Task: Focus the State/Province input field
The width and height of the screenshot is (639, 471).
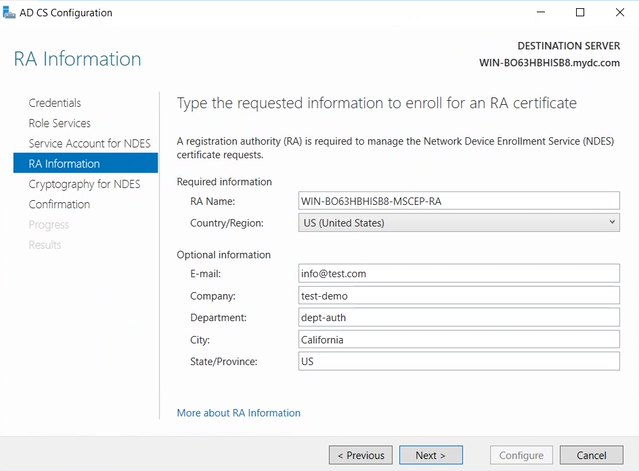Action: (459, 361)
